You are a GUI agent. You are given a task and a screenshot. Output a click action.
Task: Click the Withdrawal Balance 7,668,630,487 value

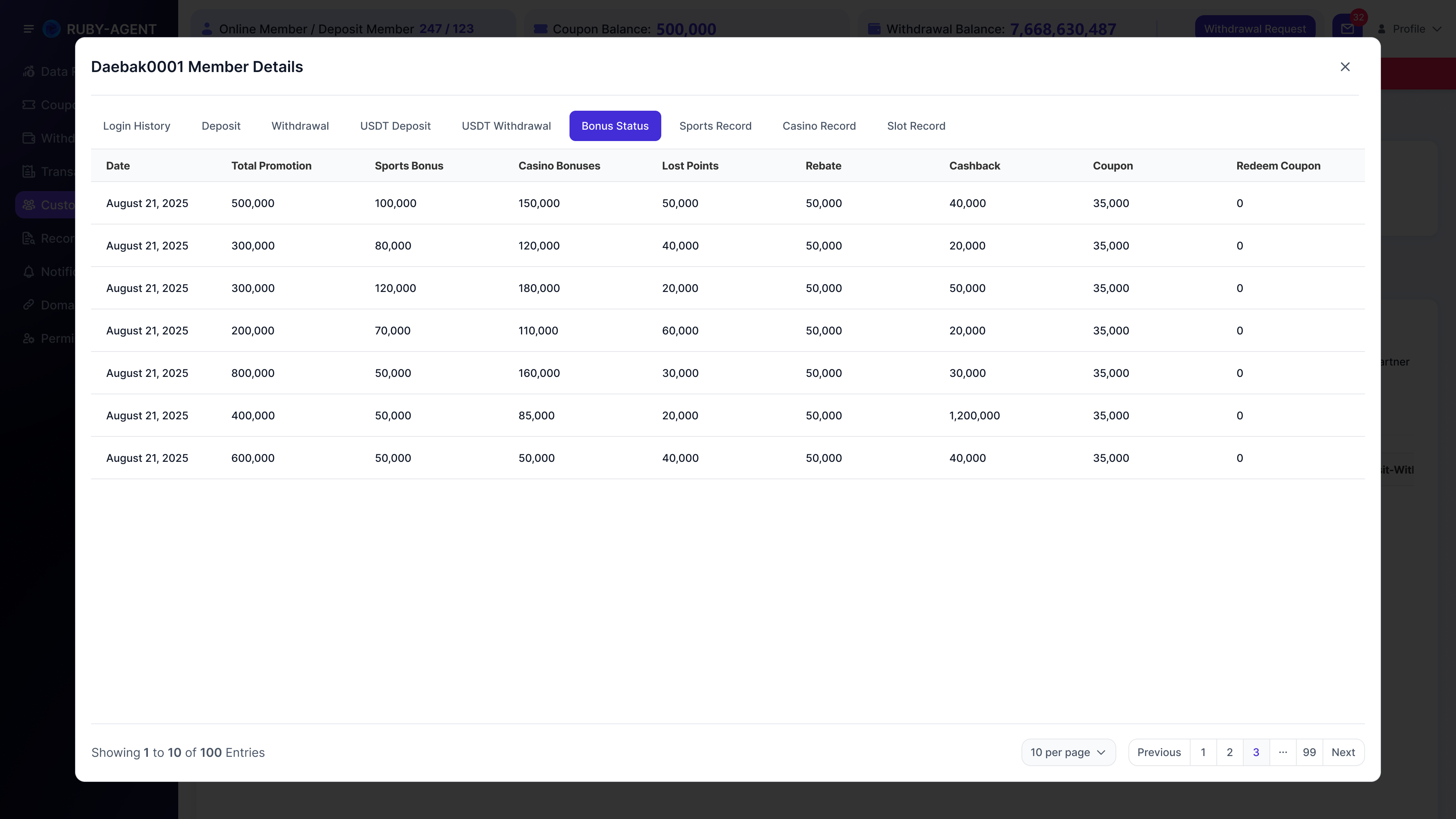tap(1062, 29)
